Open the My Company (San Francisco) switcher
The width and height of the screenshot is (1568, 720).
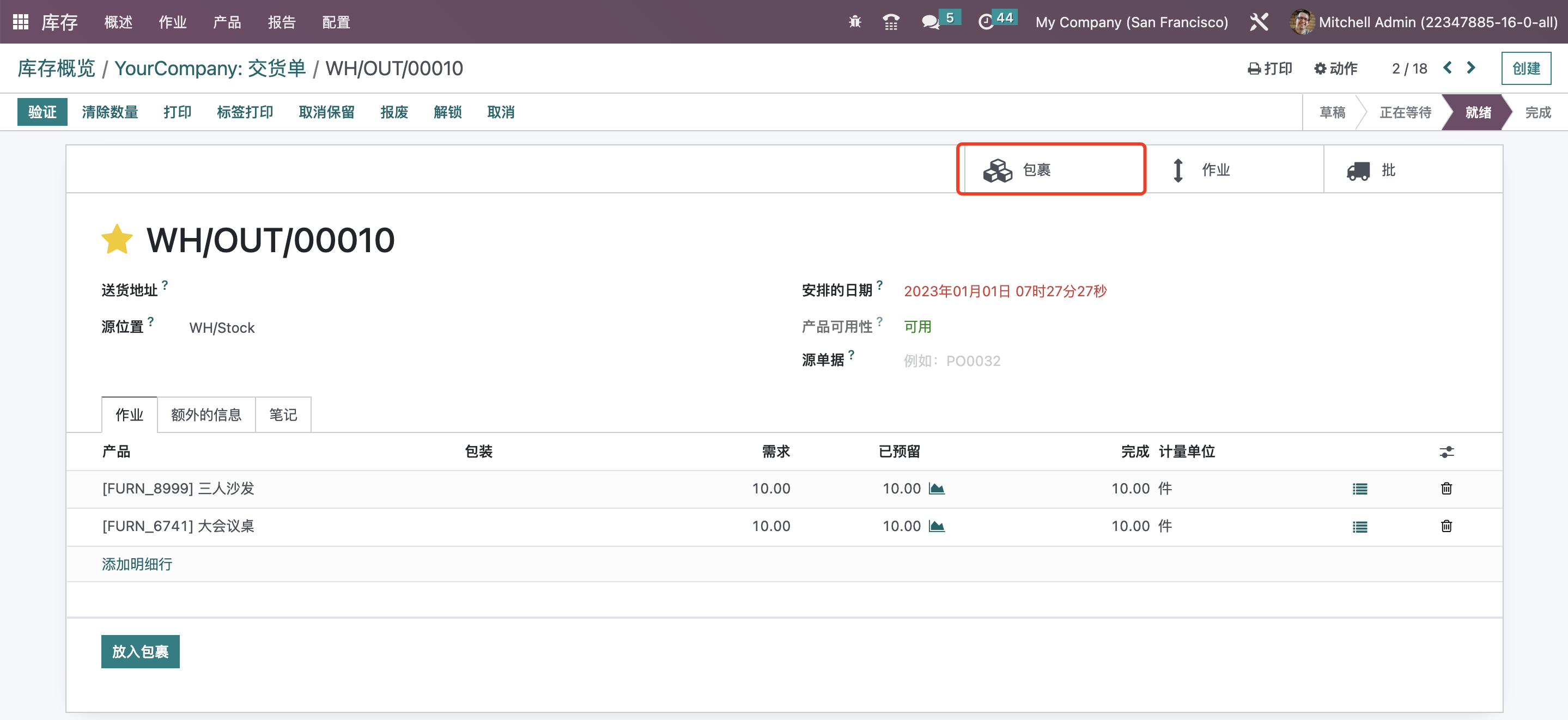pos(1132,22)
